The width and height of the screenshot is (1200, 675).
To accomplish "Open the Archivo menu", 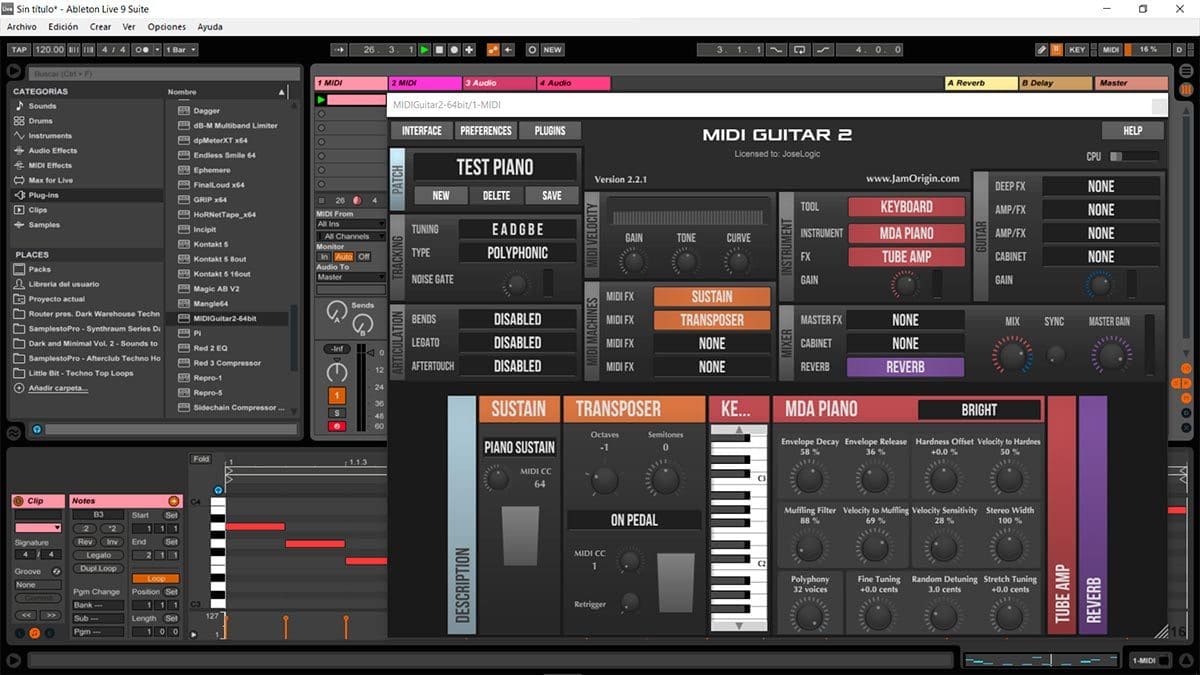I will pos(21,27).
